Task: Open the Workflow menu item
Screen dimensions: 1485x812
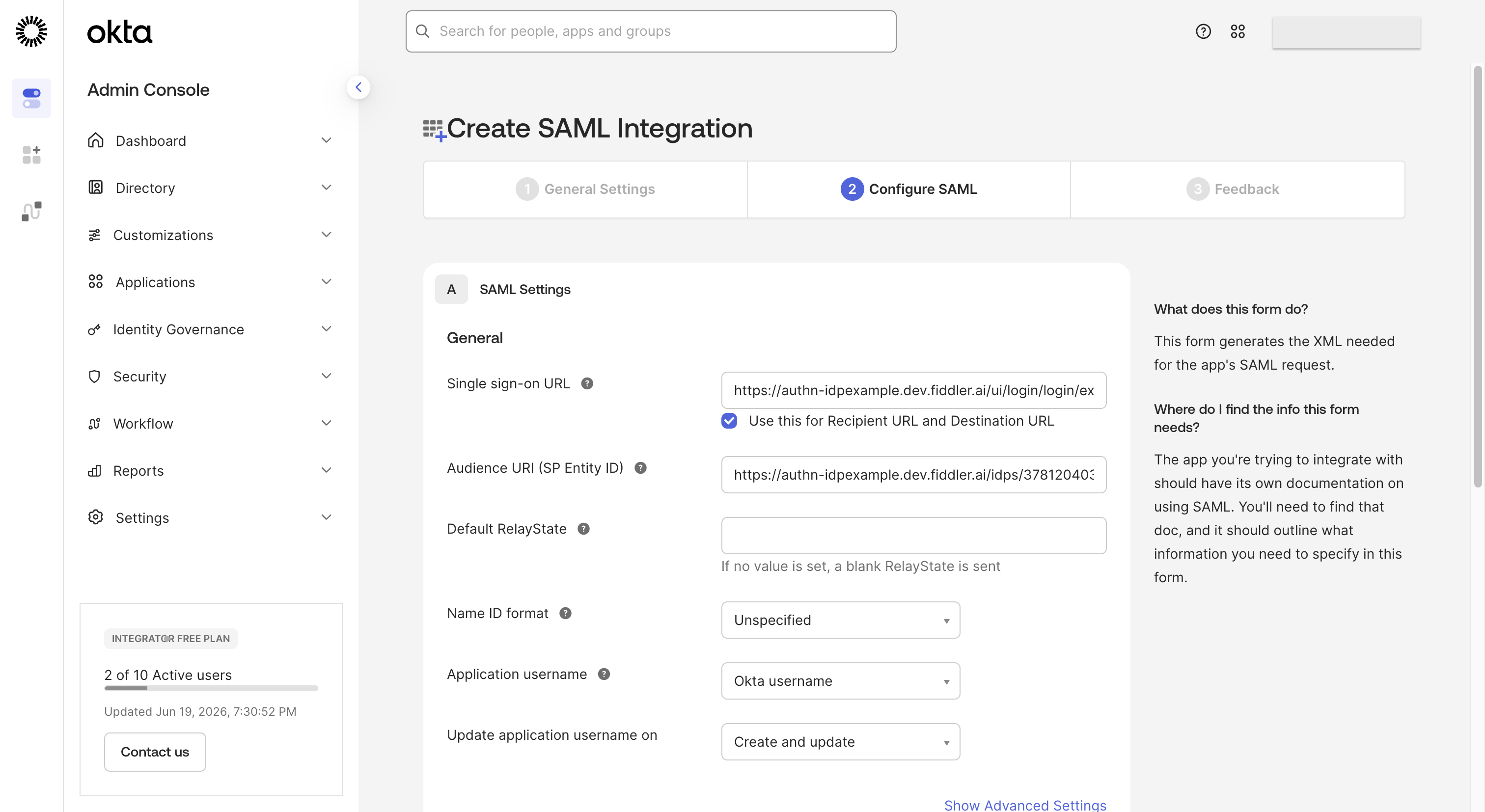Action: [x=210, y=424]
